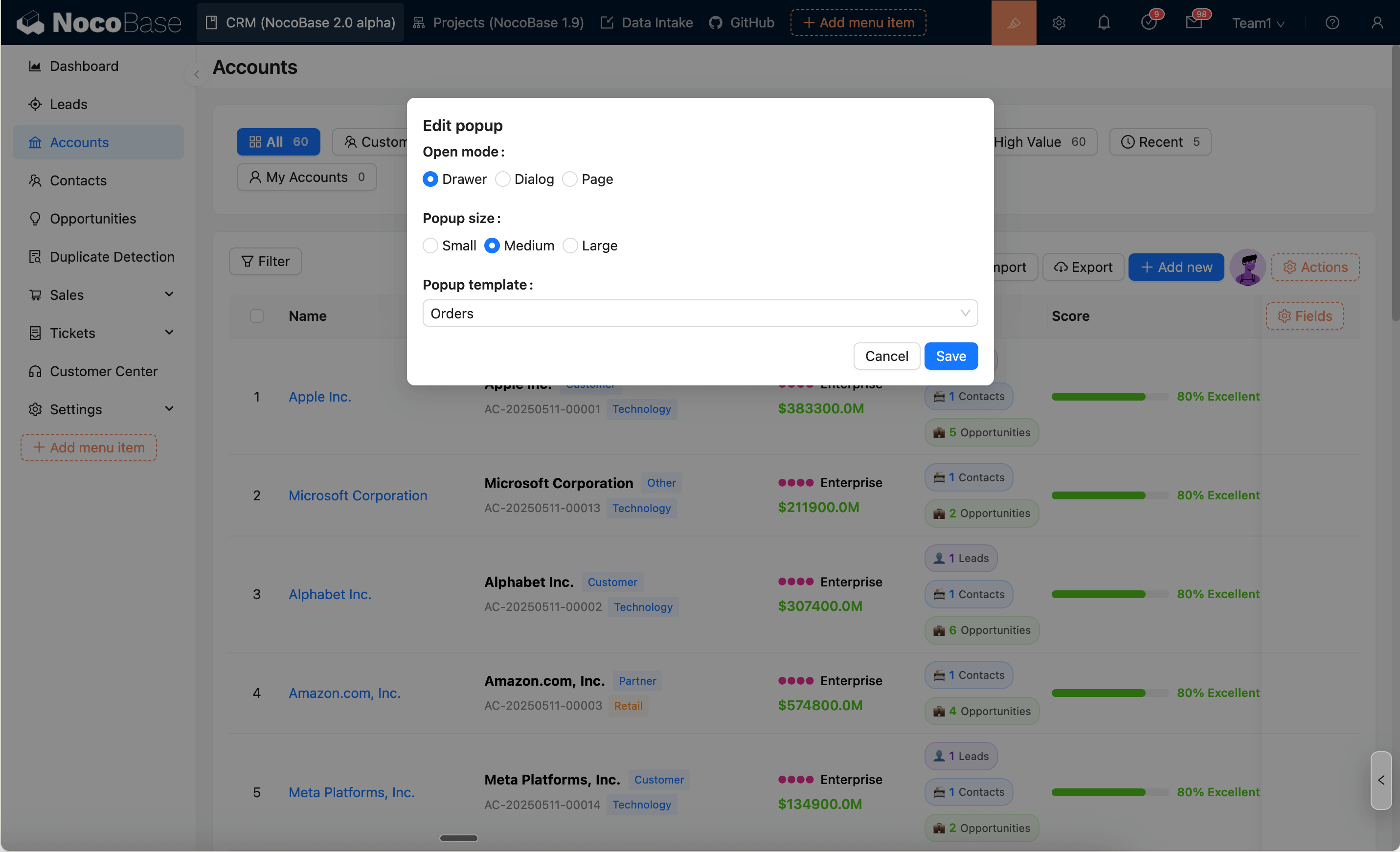Open the Popup template Orders dropdown

coord(700,314)
